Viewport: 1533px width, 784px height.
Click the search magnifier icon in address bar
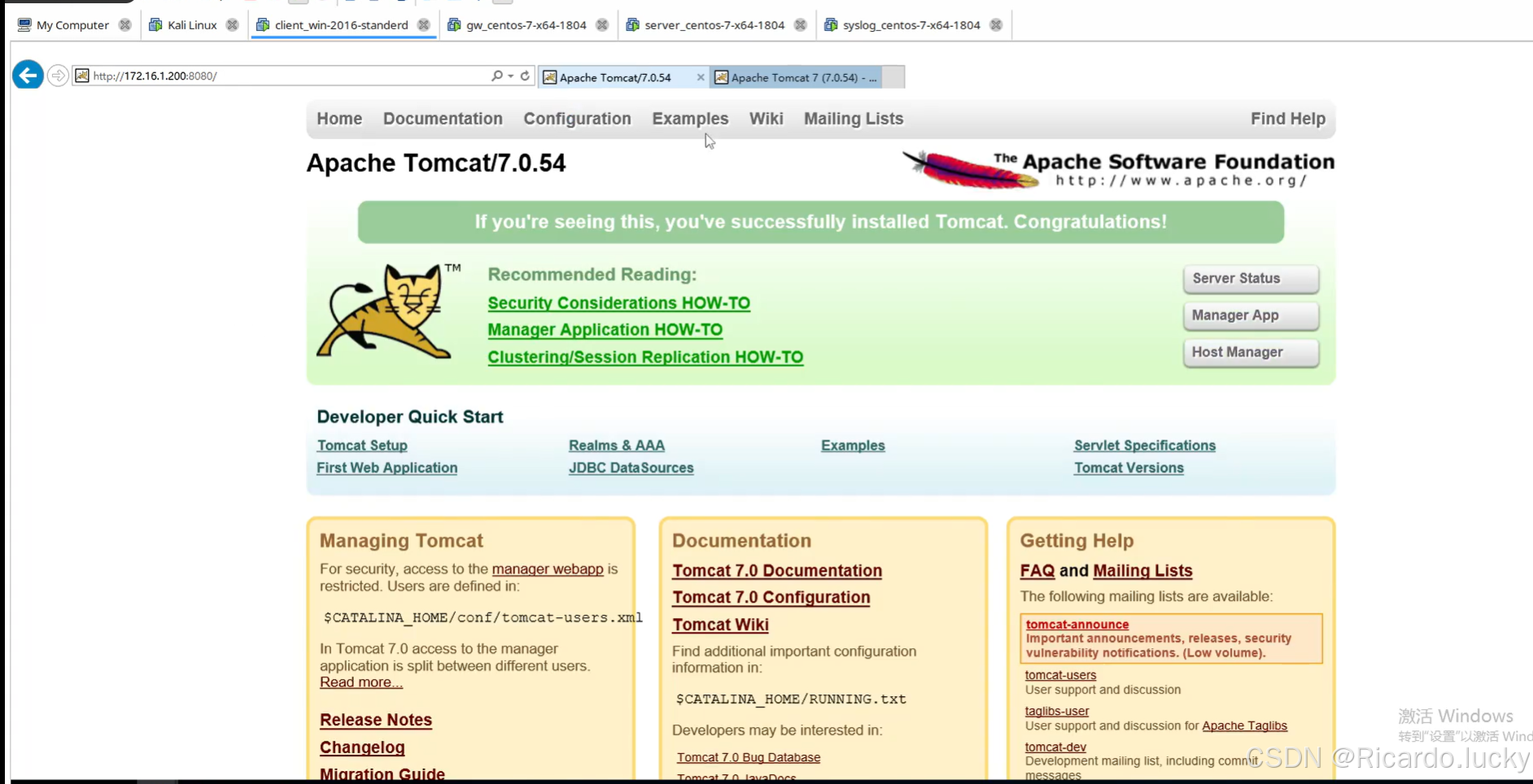click(x=497, y=76)
